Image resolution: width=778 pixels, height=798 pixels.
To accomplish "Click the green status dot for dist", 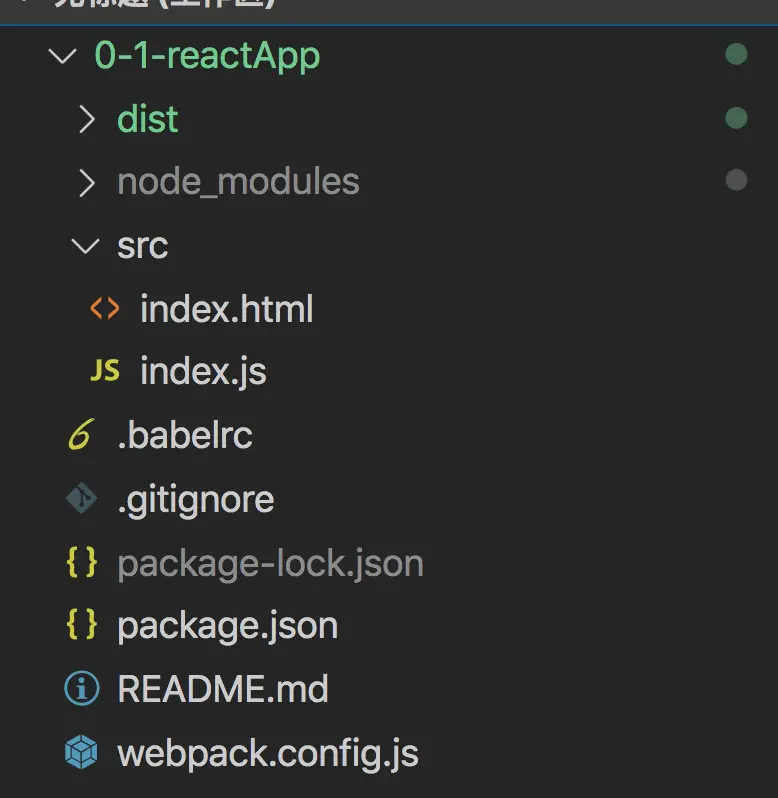I will [x=736, y=118].
